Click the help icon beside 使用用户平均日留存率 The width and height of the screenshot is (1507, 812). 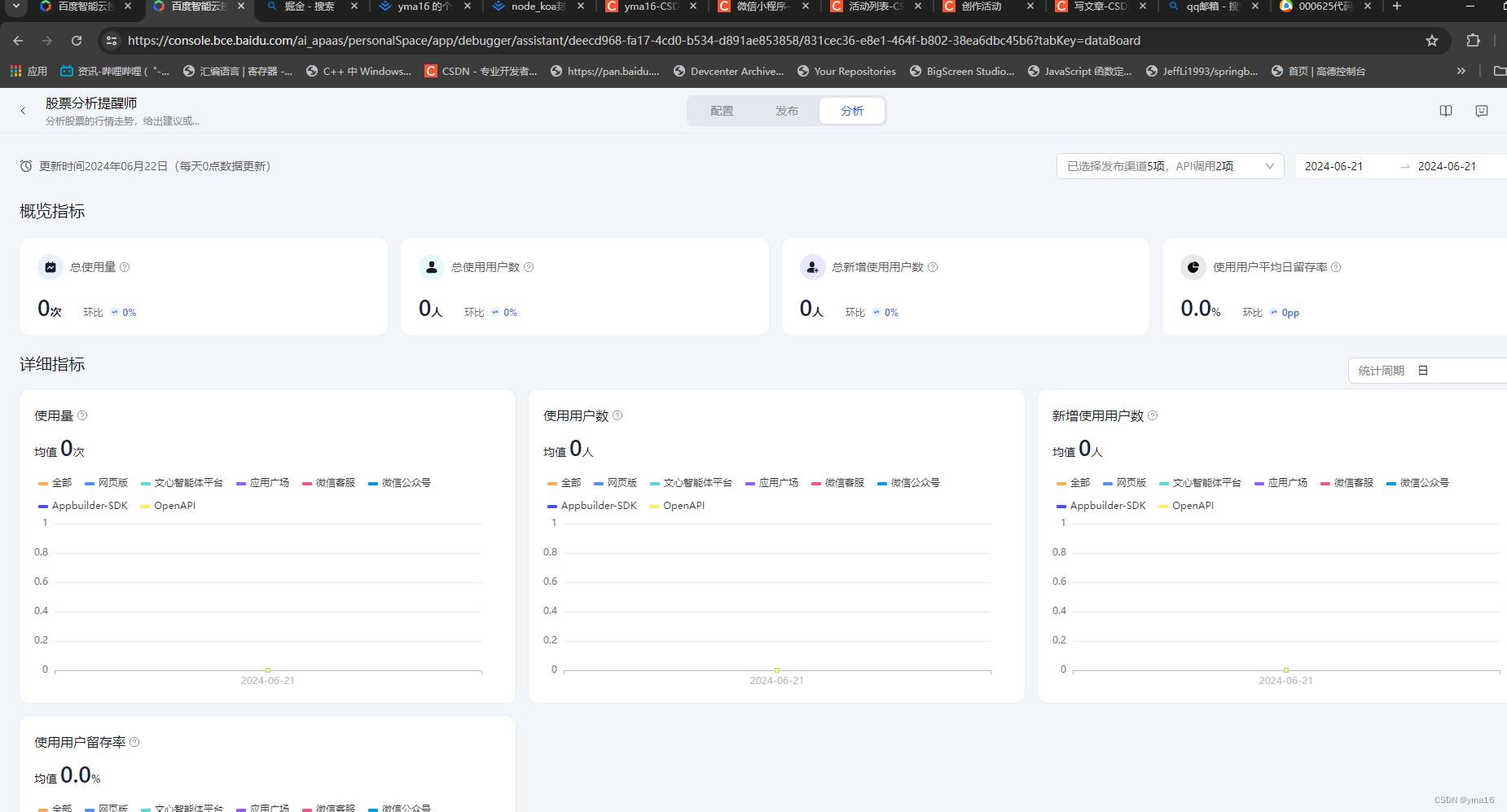(1335, 266)
